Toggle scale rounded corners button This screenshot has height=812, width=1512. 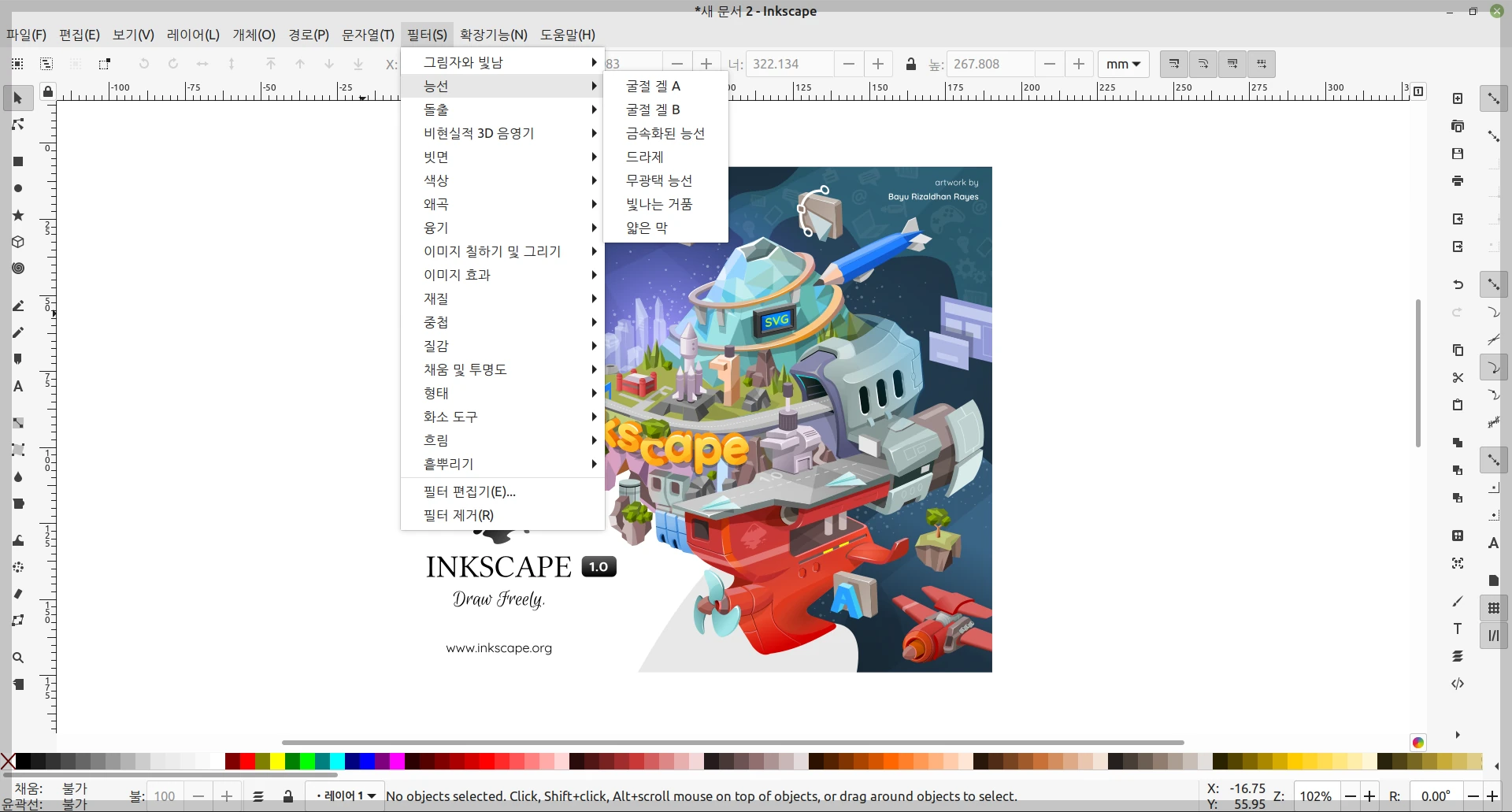[x=1203, y=64]
